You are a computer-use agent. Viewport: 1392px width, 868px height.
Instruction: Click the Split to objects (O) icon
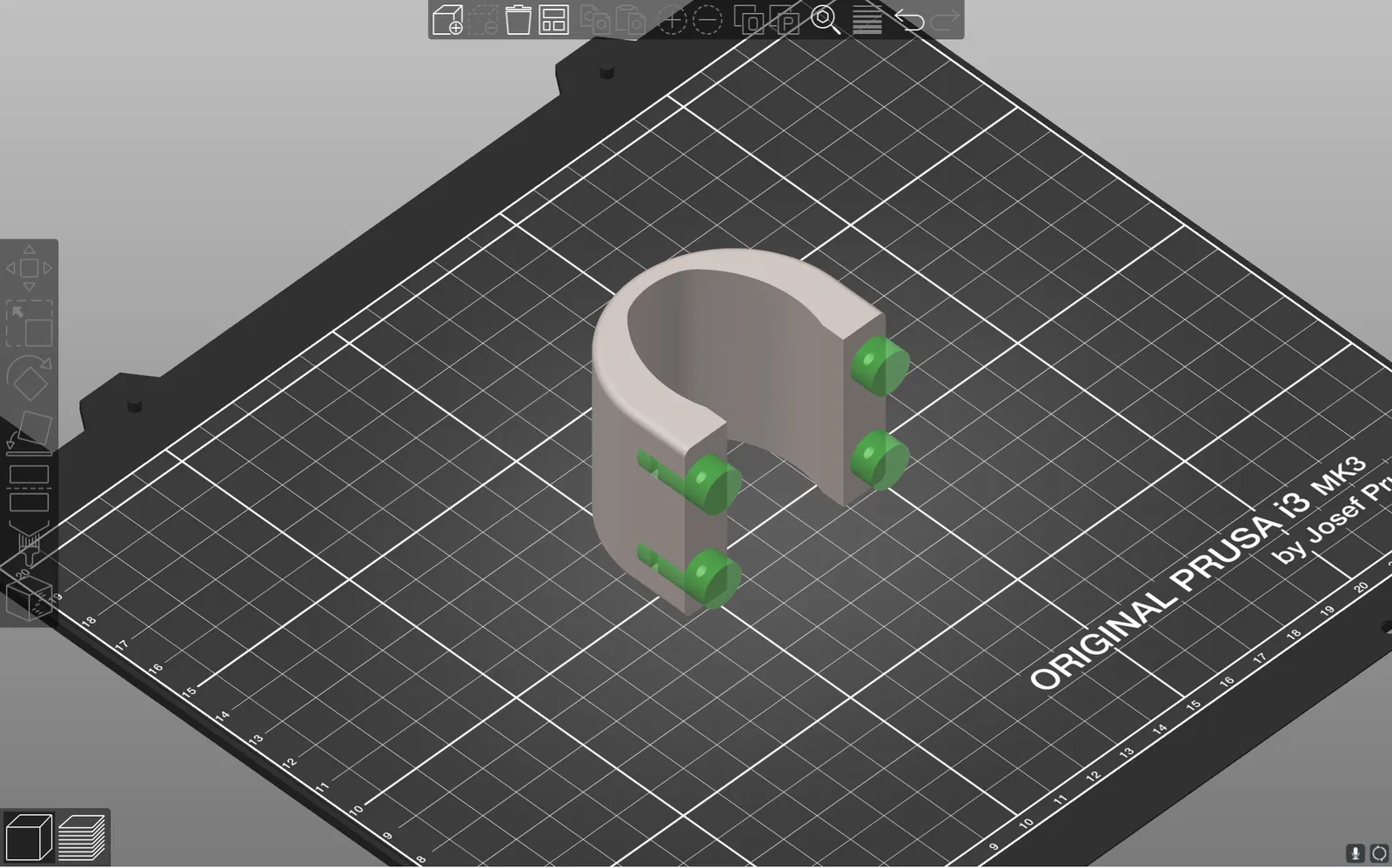[x=748, y=20]
